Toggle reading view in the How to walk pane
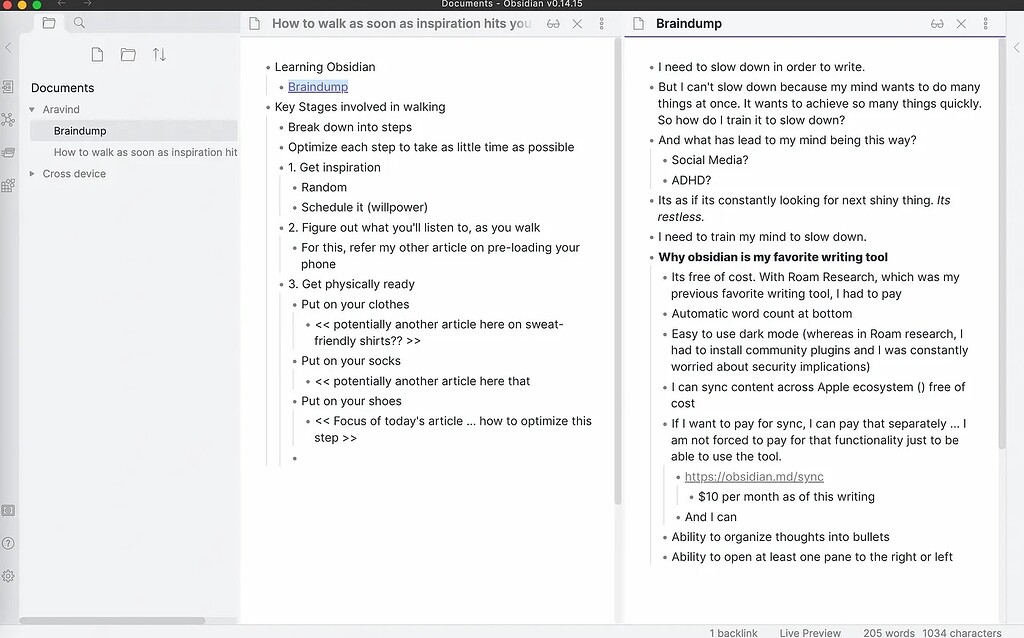 [x=551, y=22]
